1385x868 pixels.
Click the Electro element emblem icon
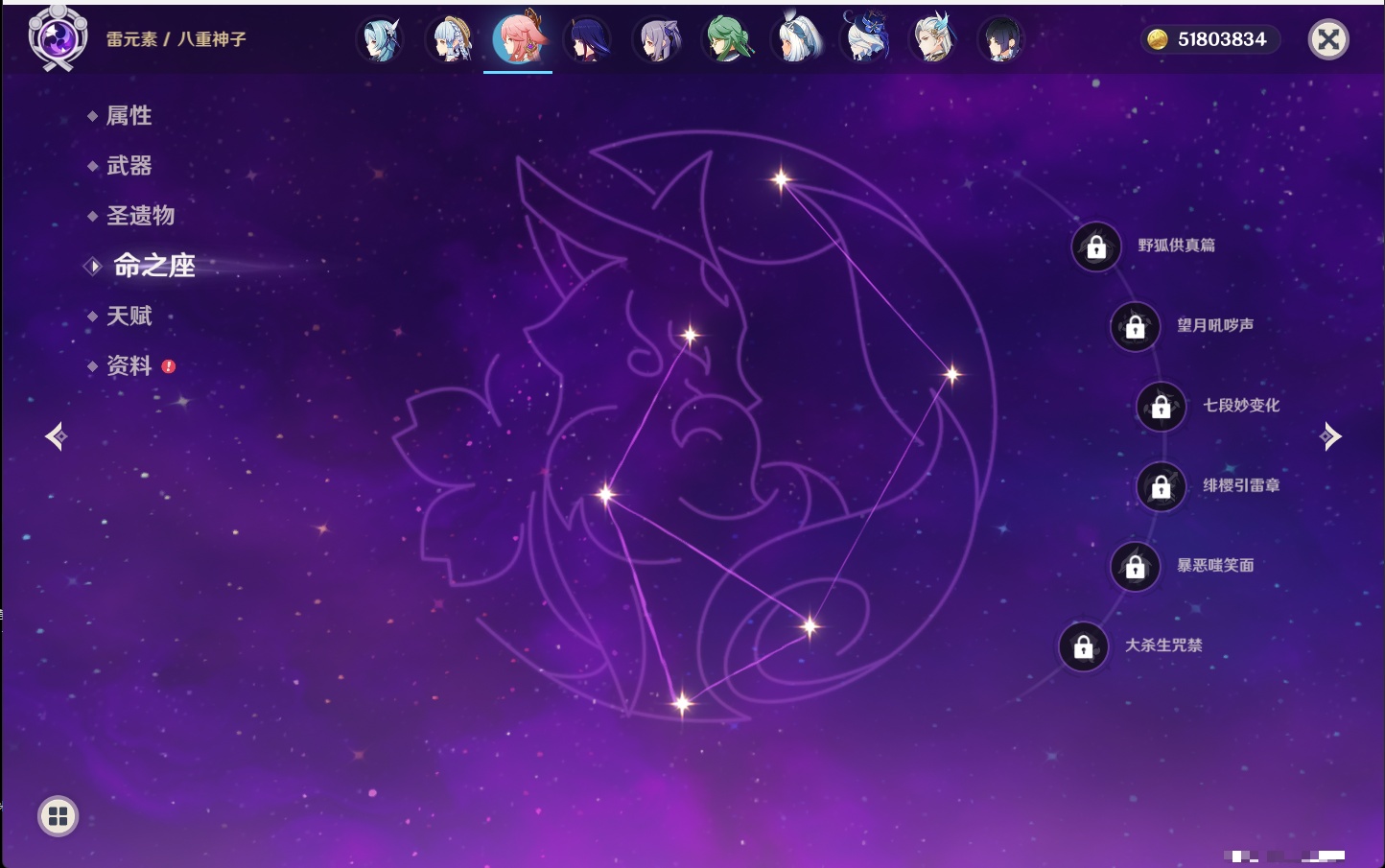(58, 38)
